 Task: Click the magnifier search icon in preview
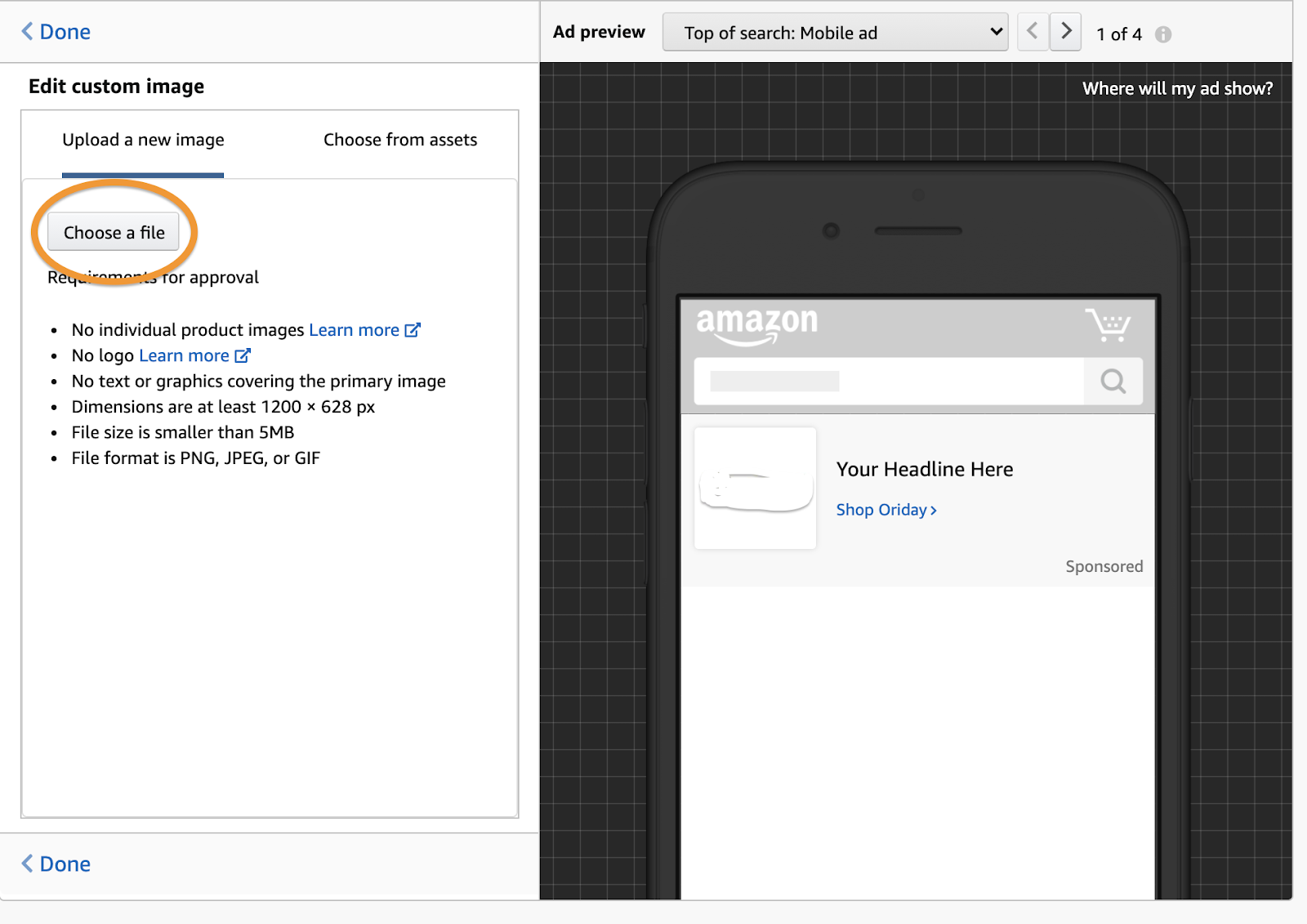1113,381
